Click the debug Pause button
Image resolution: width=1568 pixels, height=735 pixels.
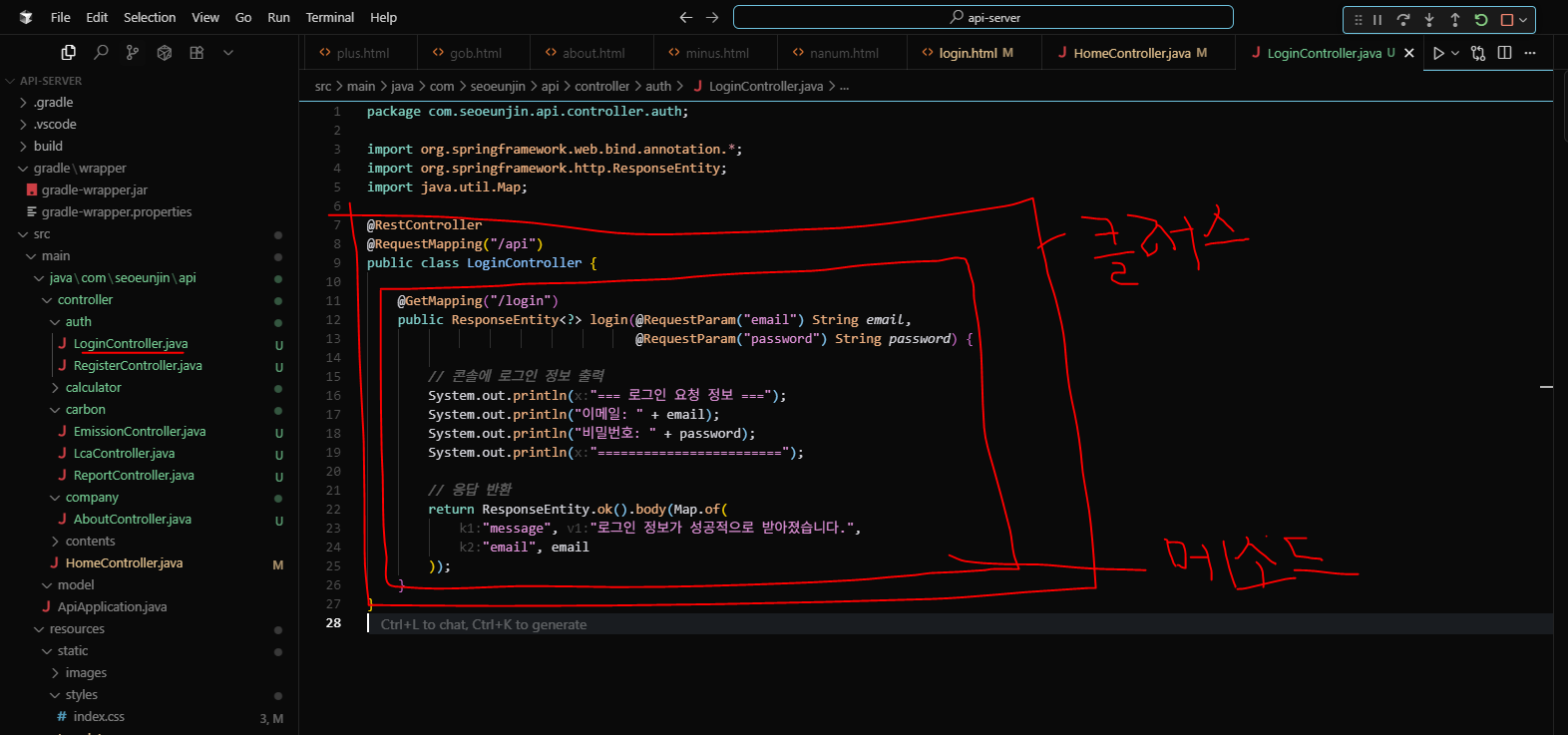pyautogui.click(x=1377, y=20)
